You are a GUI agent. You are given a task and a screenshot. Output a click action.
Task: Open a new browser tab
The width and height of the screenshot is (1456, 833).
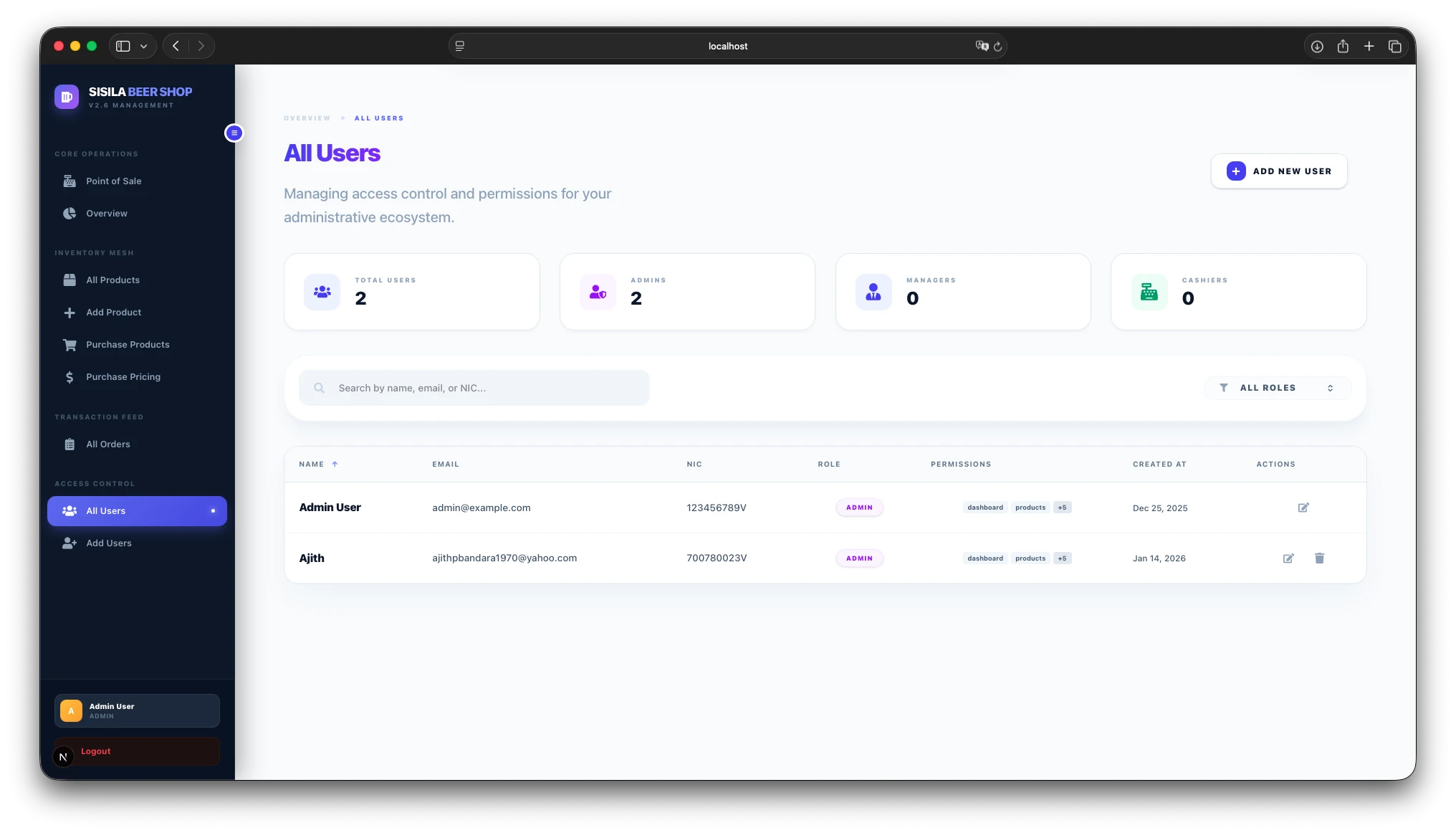[x=1369, y=46]
